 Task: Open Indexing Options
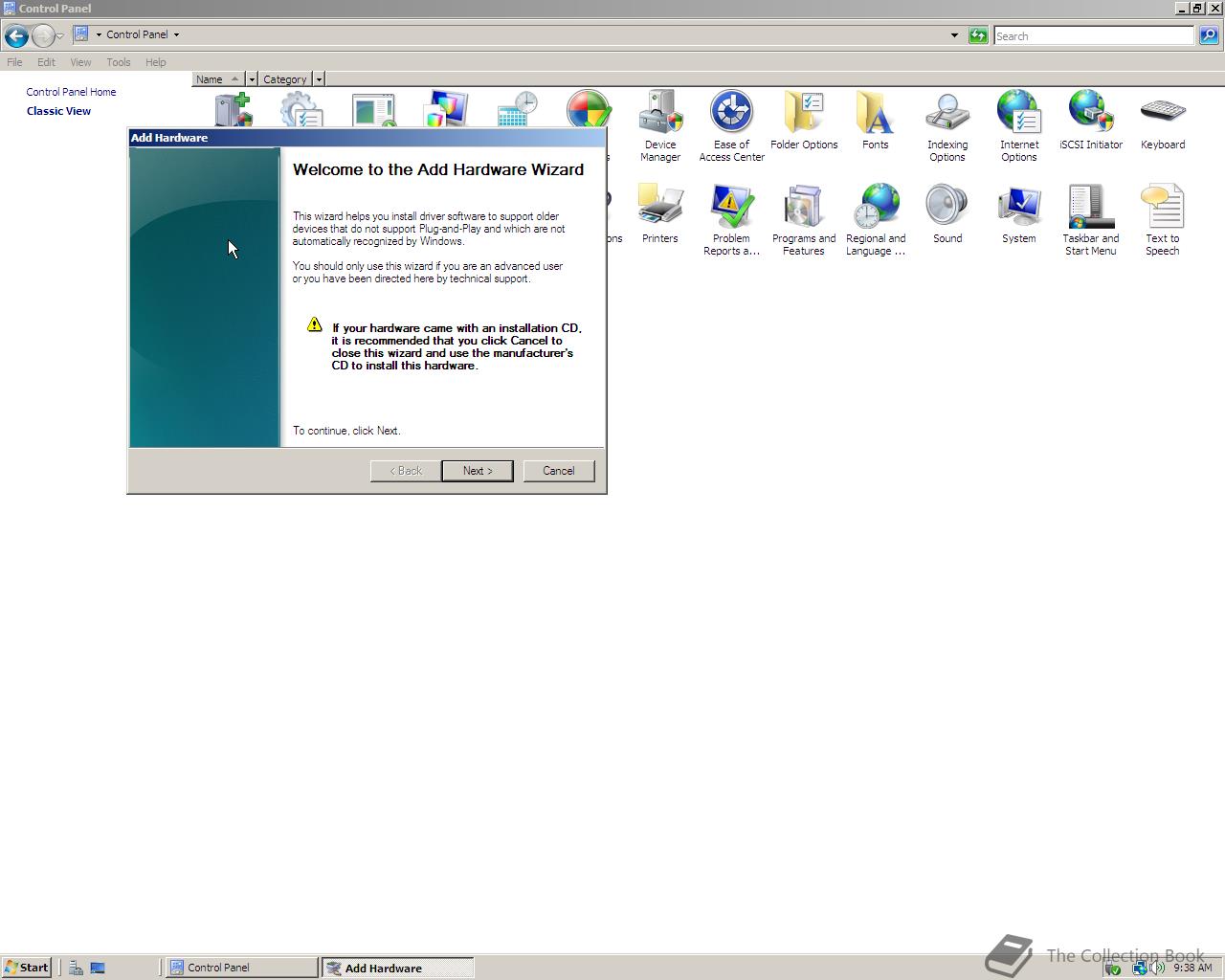947,125
